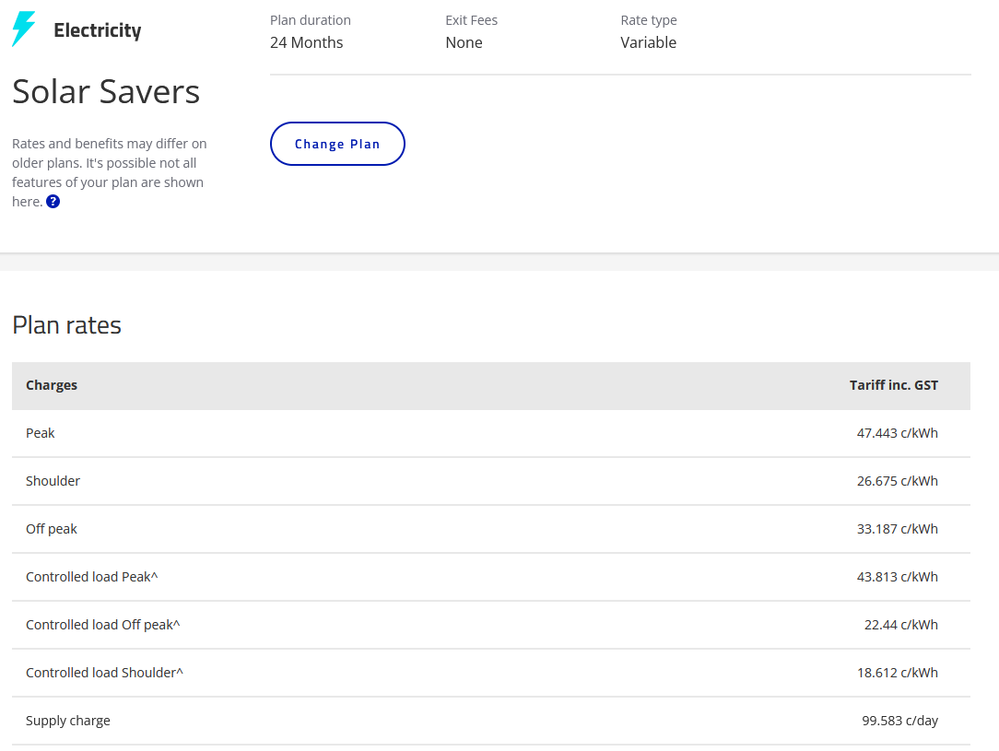Select the Charges column header
The image size is (999, 751).
coord(51,385)
